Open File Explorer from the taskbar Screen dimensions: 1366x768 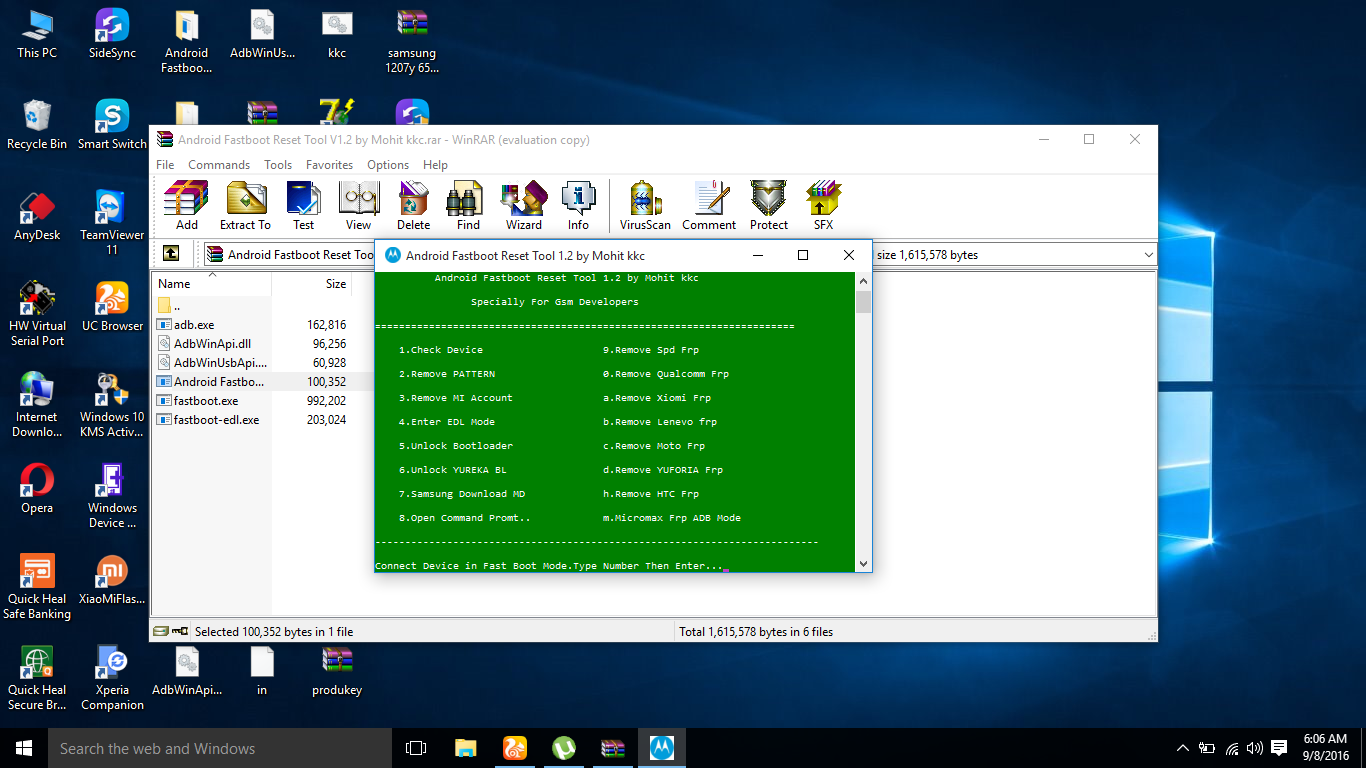[465, 748]
